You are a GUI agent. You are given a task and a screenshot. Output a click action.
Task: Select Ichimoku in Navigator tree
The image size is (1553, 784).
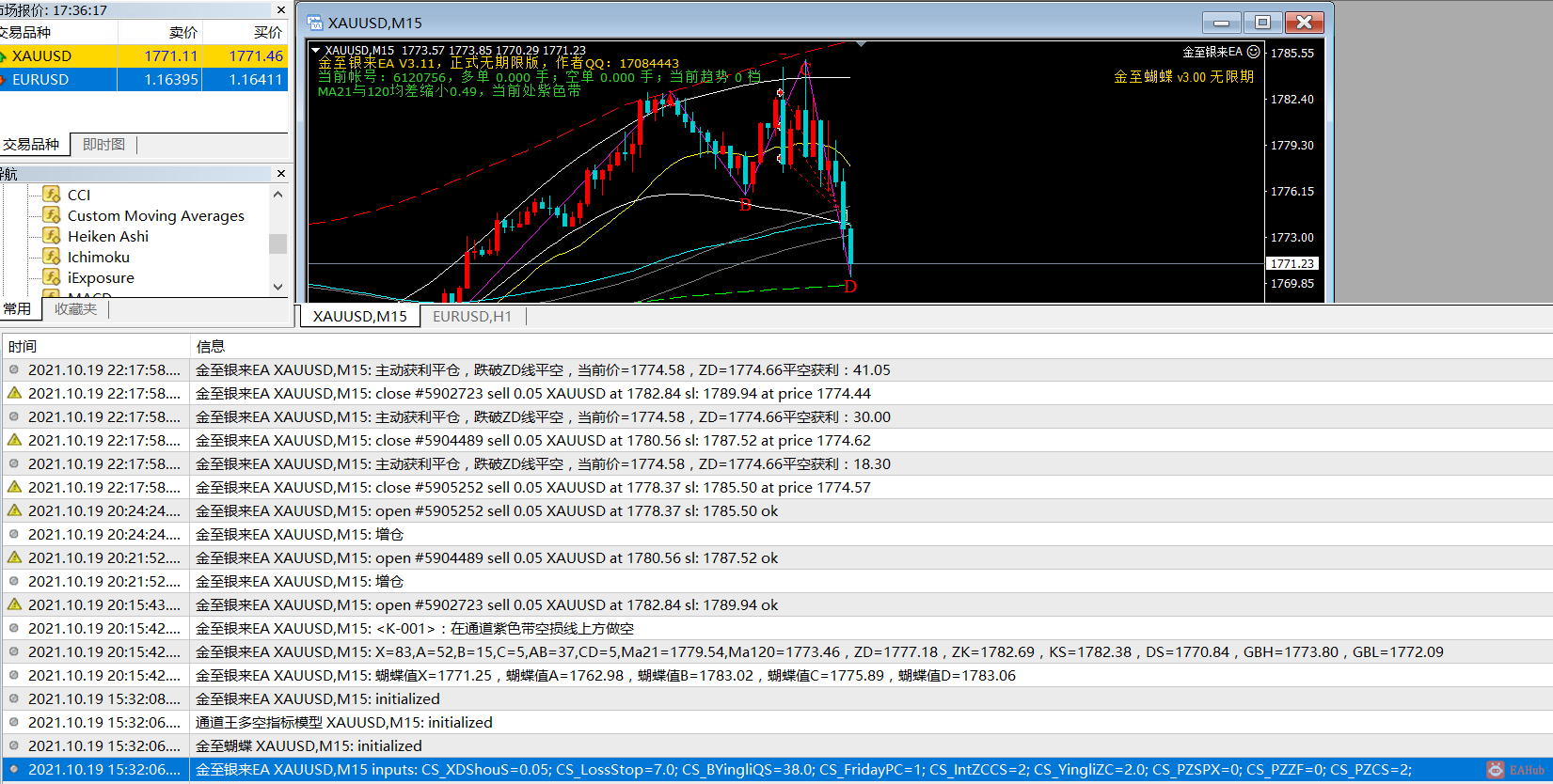99,257
